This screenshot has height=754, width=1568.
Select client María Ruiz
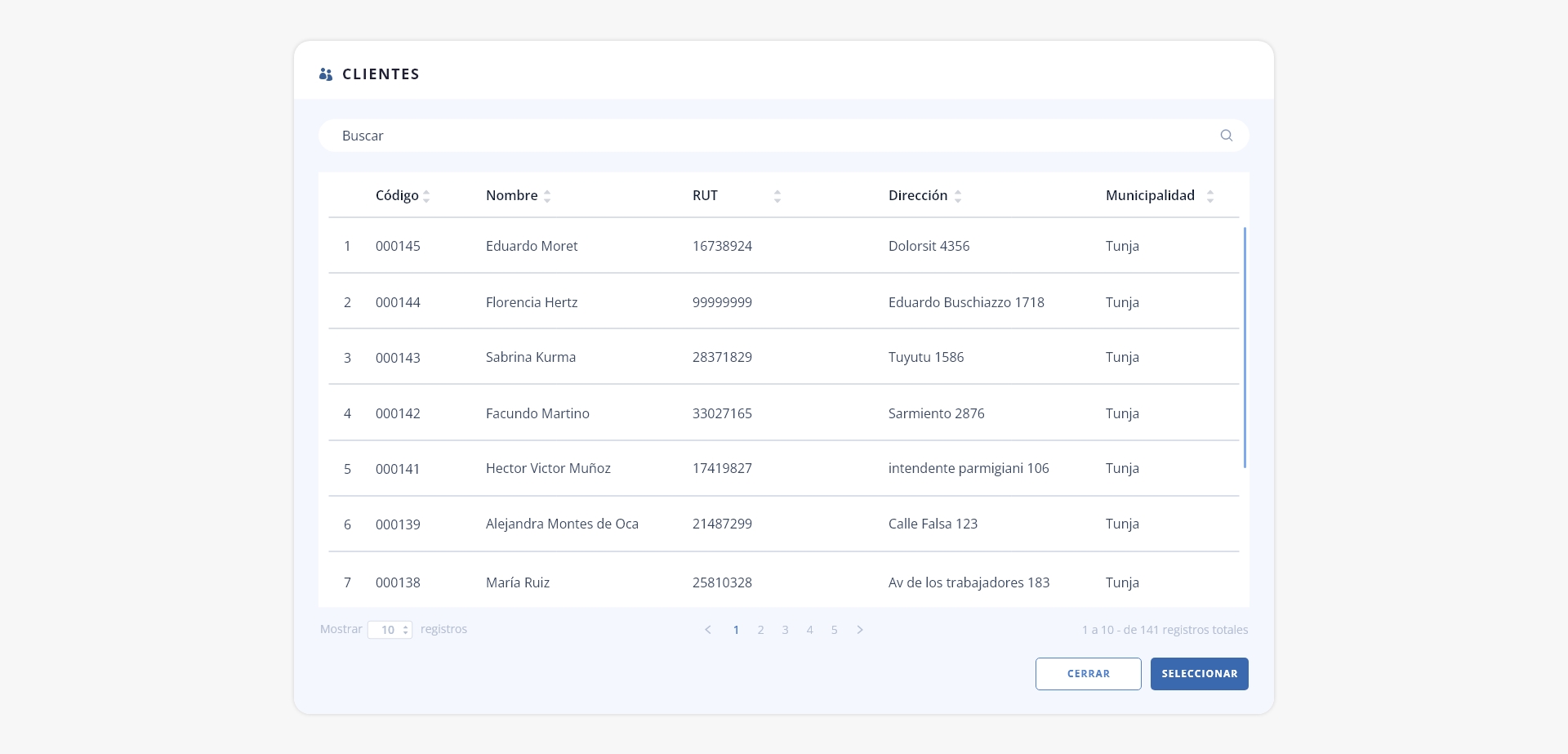point(518,582)
